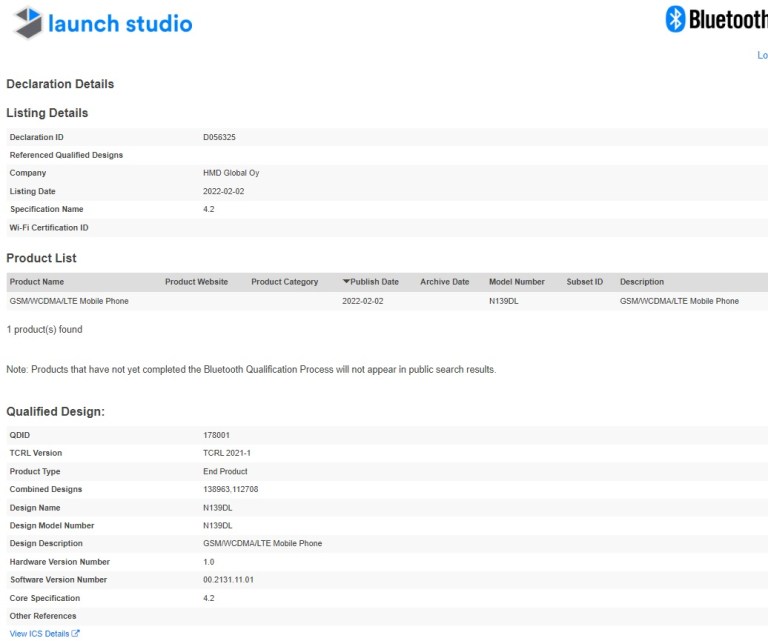
Task: Click the company name HMD Global Oy
Action: tap(231, 173)
